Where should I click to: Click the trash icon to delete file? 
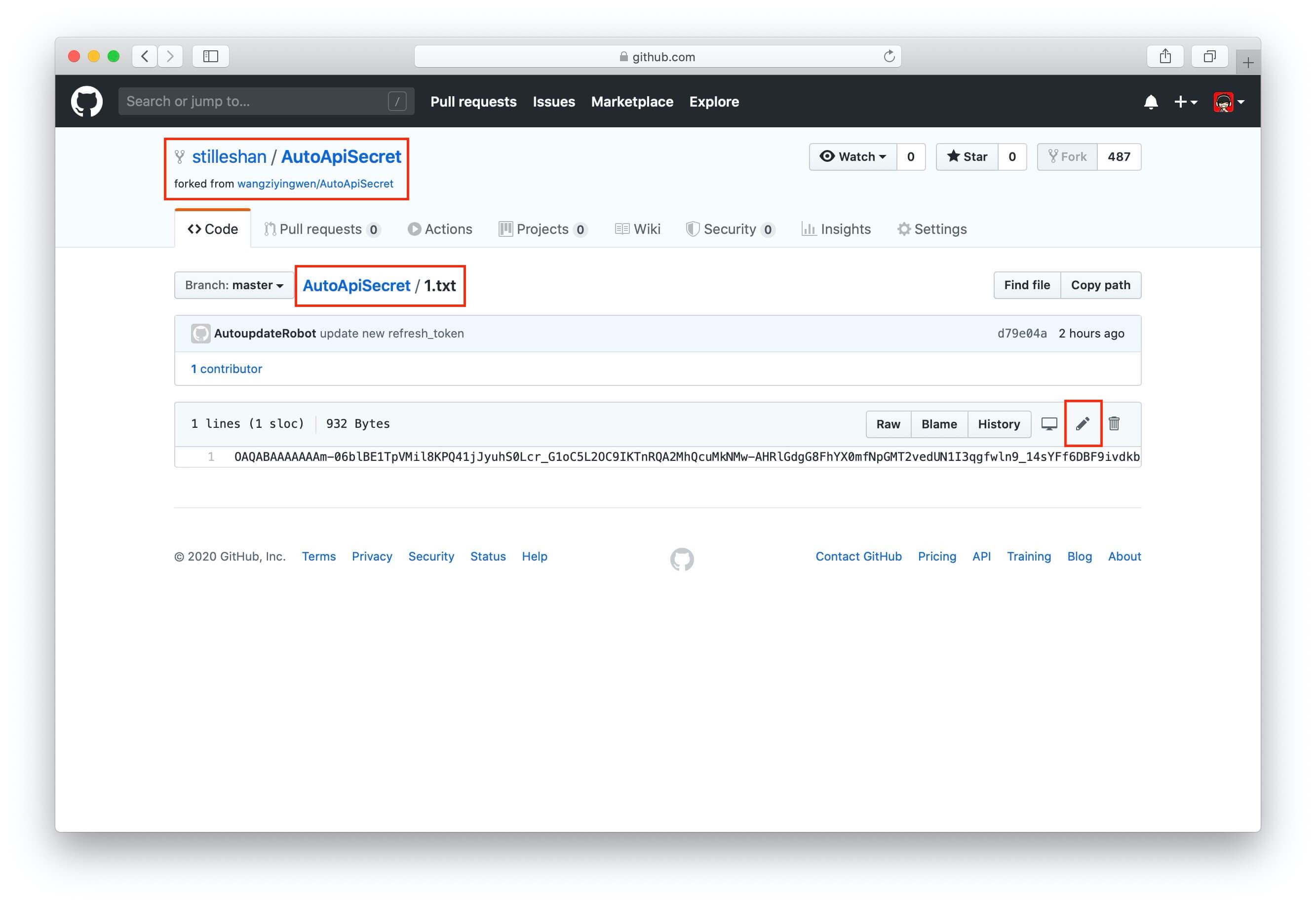click(x=1114, y=423)
